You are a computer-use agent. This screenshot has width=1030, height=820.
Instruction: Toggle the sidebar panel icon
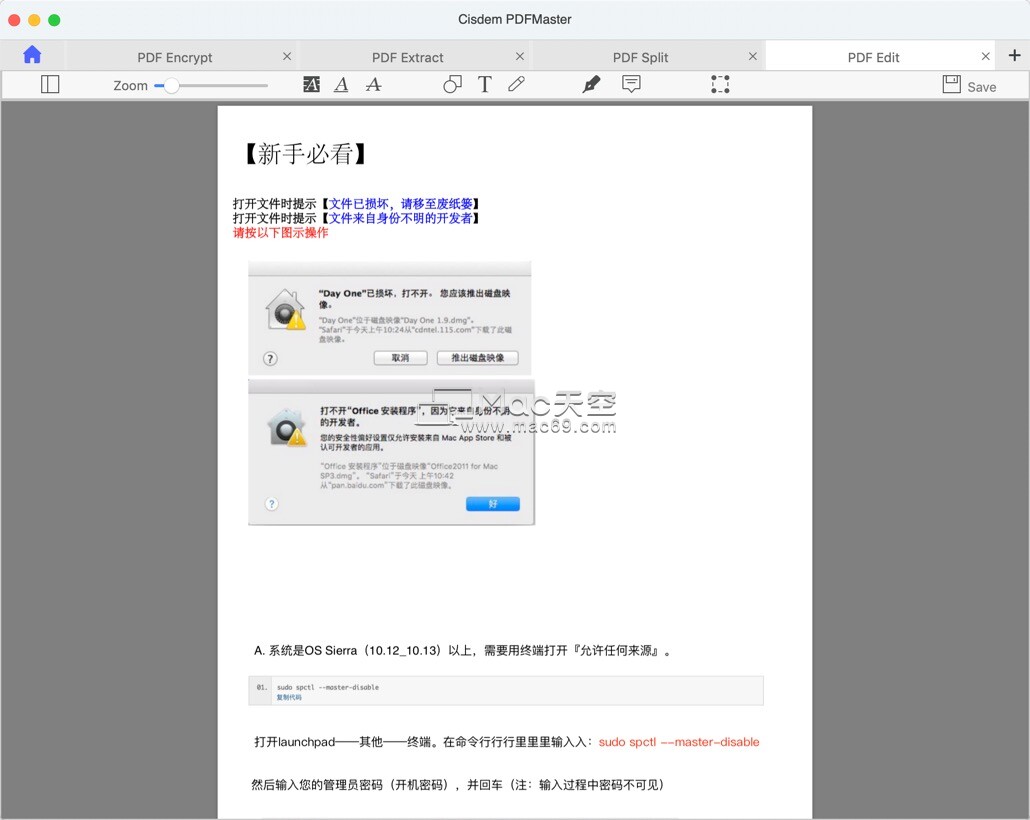point(50,84)
